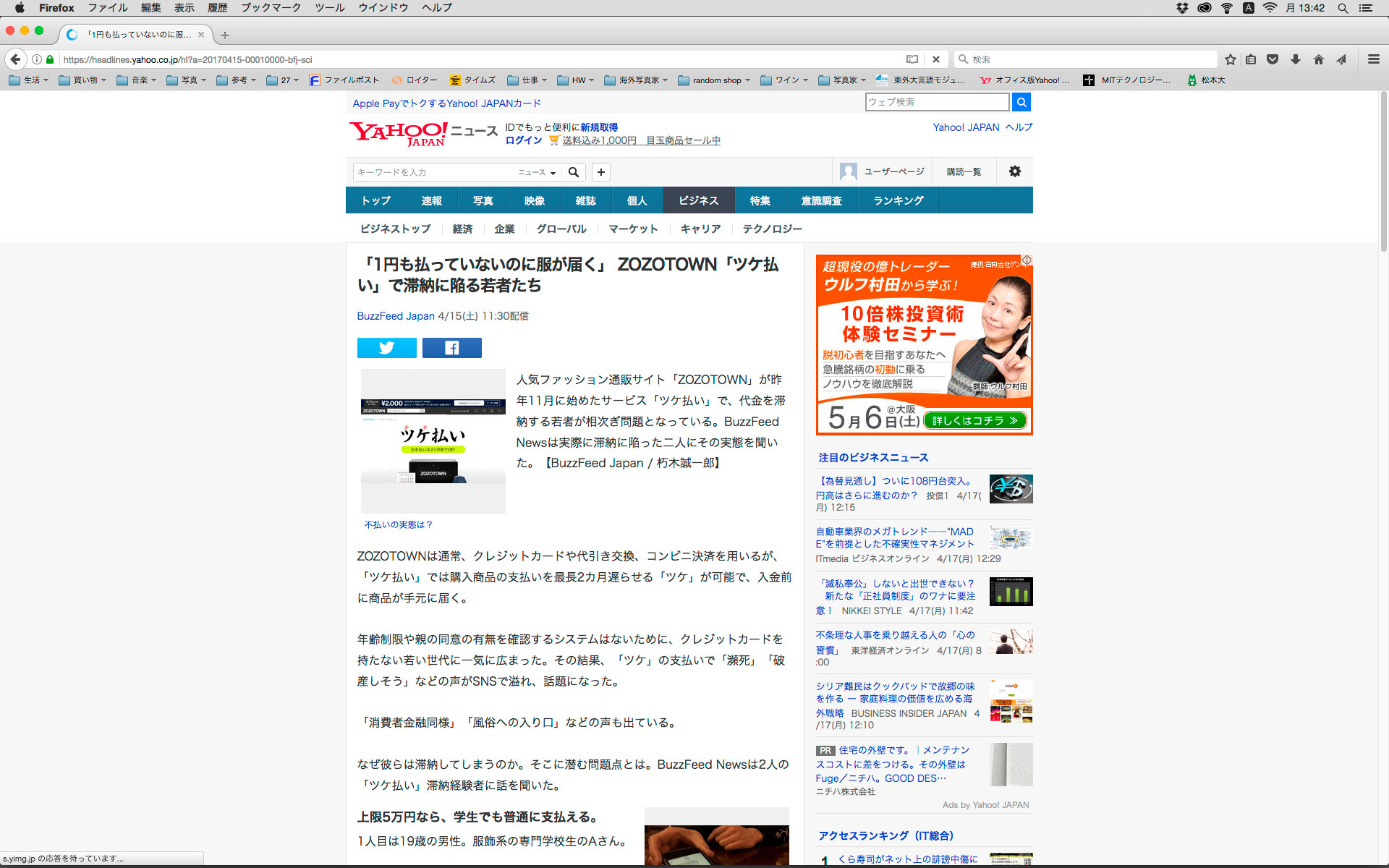Stop loading the page with X button
This screenshot has height=868, width=1389.
click(935, 59)
